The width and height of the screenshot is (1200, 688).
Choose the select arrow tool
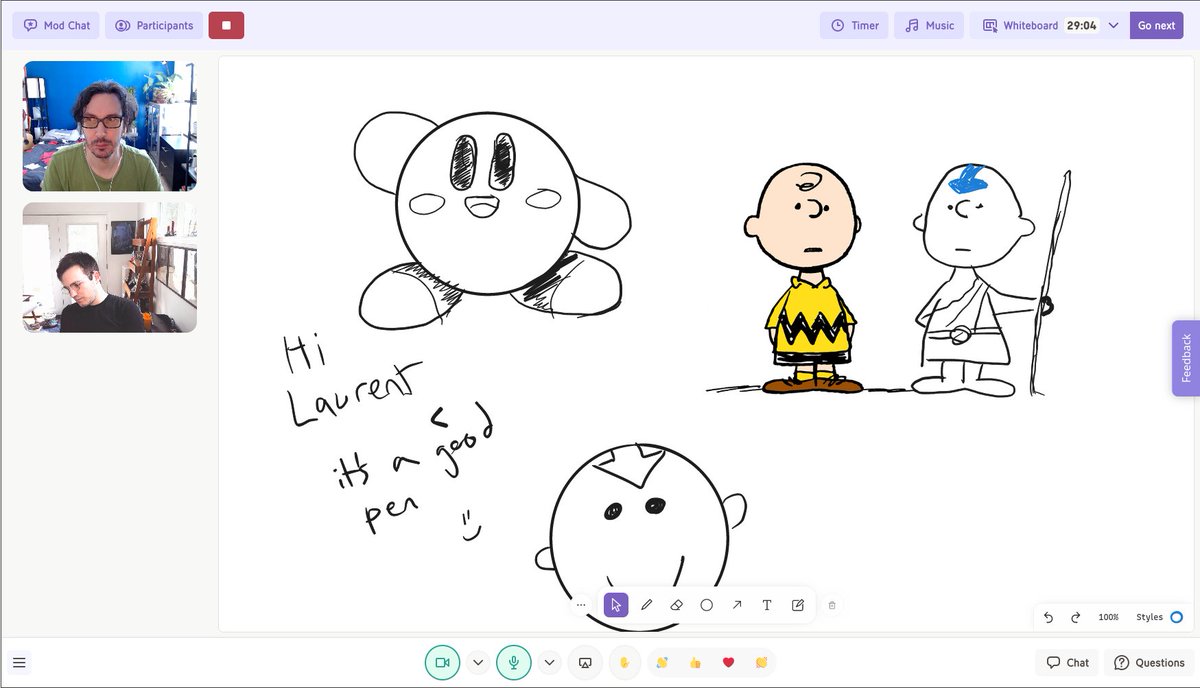pyautogui.click(x=616, y=605)
